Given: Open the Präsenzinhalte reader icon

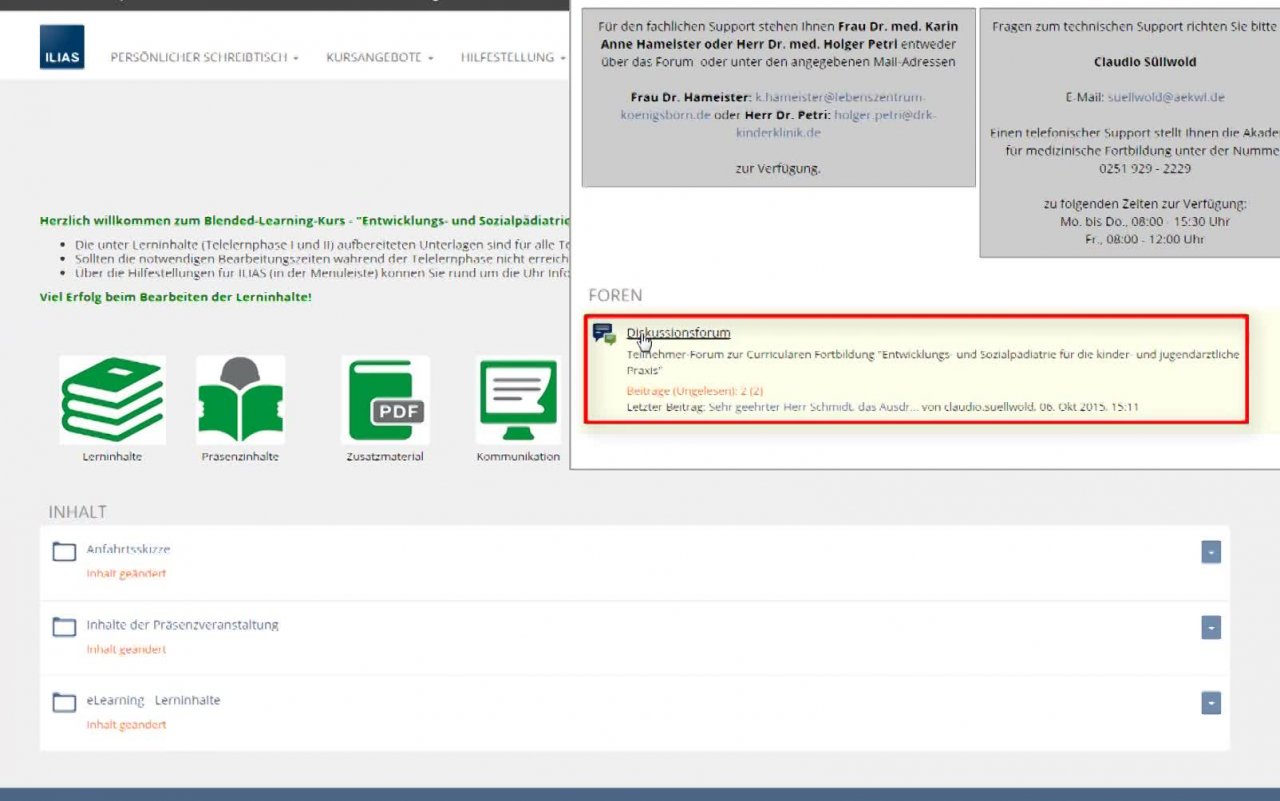Looking at the screenshot, I should click(x=240, y=400).
